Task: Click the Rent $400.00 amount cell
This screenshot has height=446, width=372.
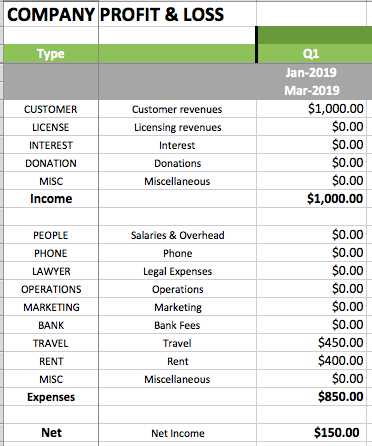Action: tap(311, 361)
